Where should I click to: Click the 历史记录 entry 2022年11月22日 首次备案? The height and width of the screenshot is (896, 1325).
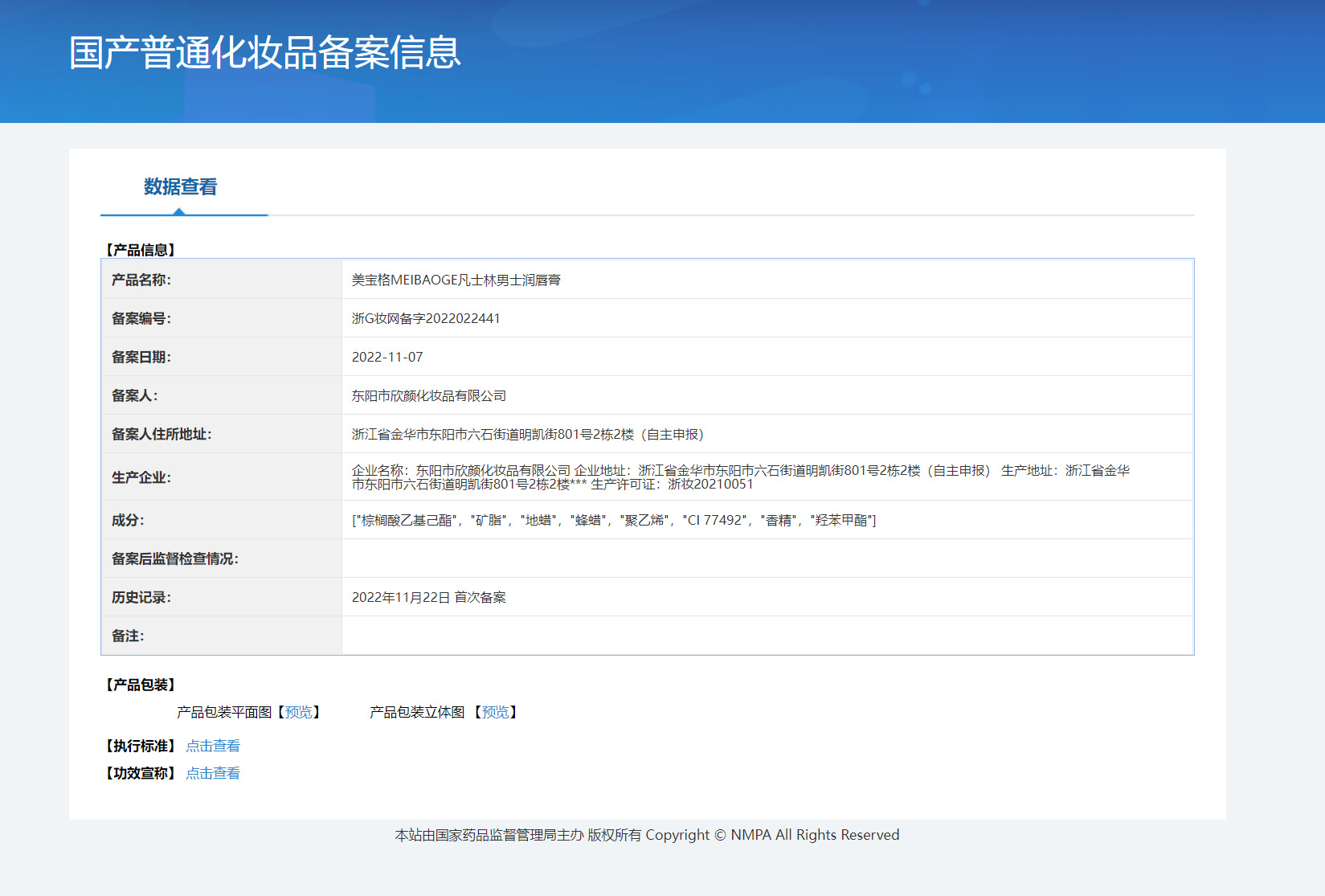429,597
